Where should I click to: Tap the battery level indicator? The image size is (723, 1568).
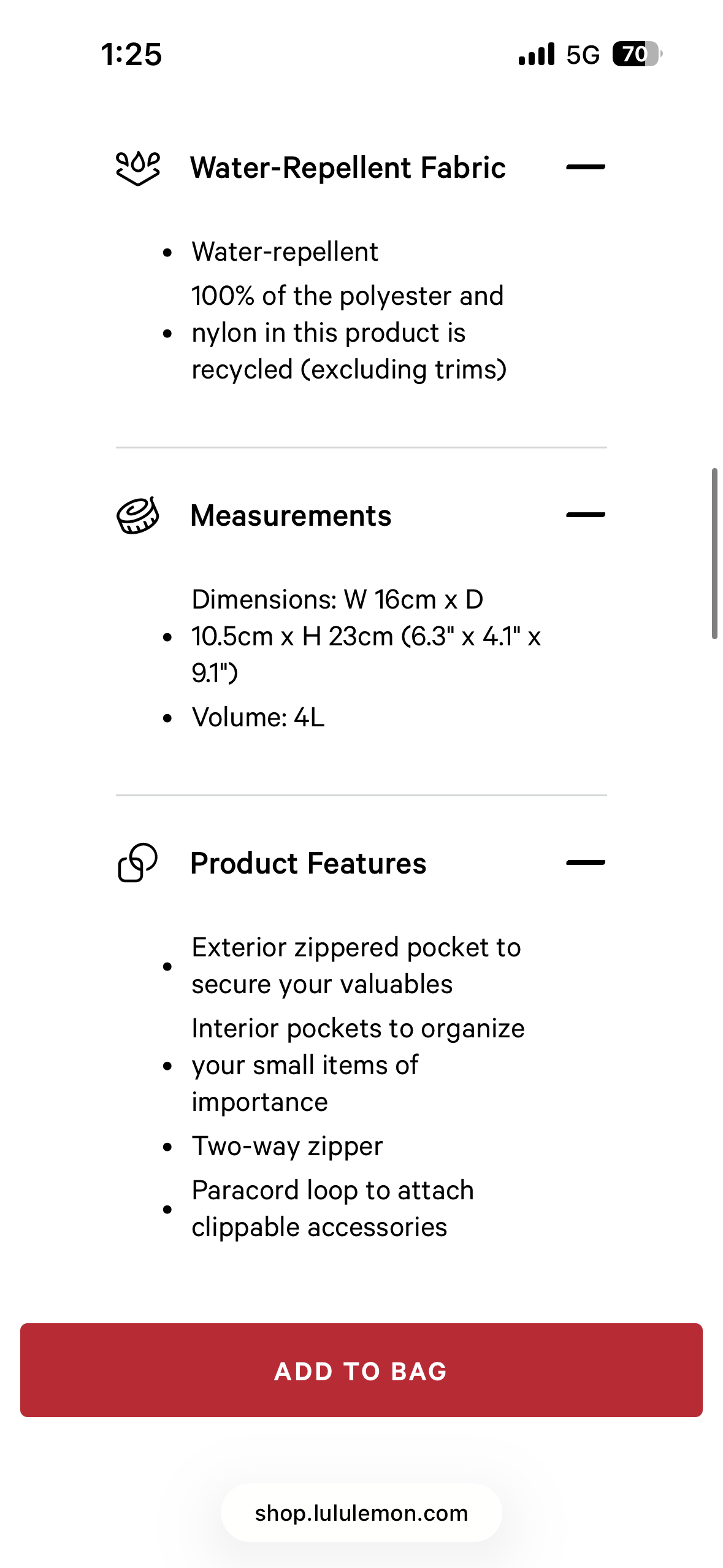coord(638,54)
